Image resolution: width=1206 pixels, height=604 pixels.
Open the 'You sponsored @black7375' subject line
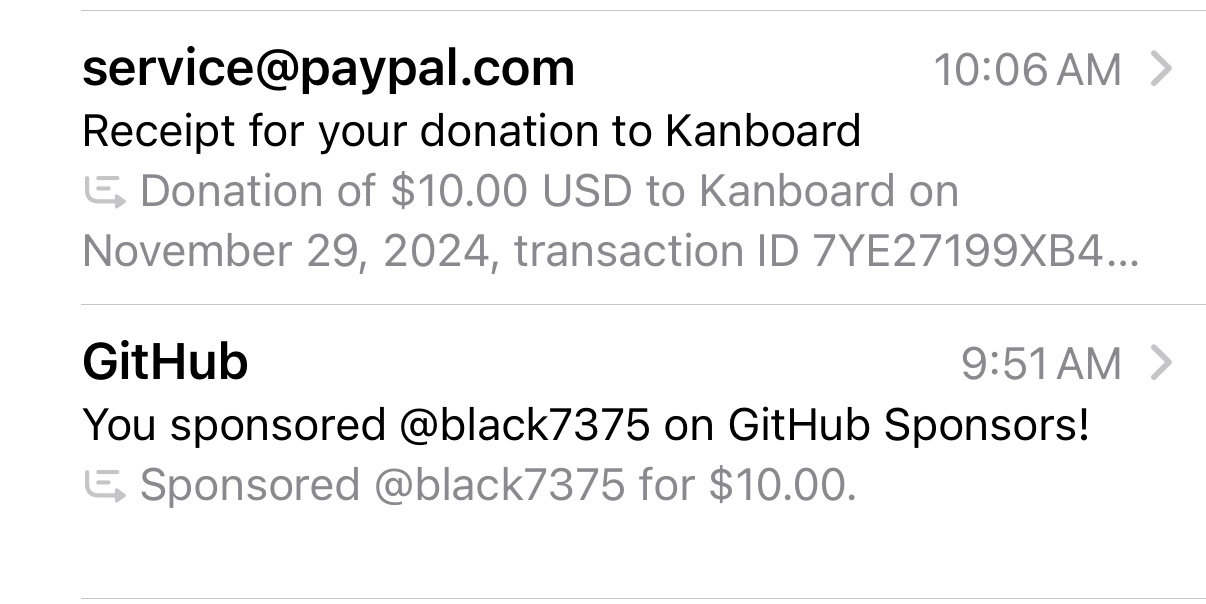pyautogui.click(x=585, y=425)
